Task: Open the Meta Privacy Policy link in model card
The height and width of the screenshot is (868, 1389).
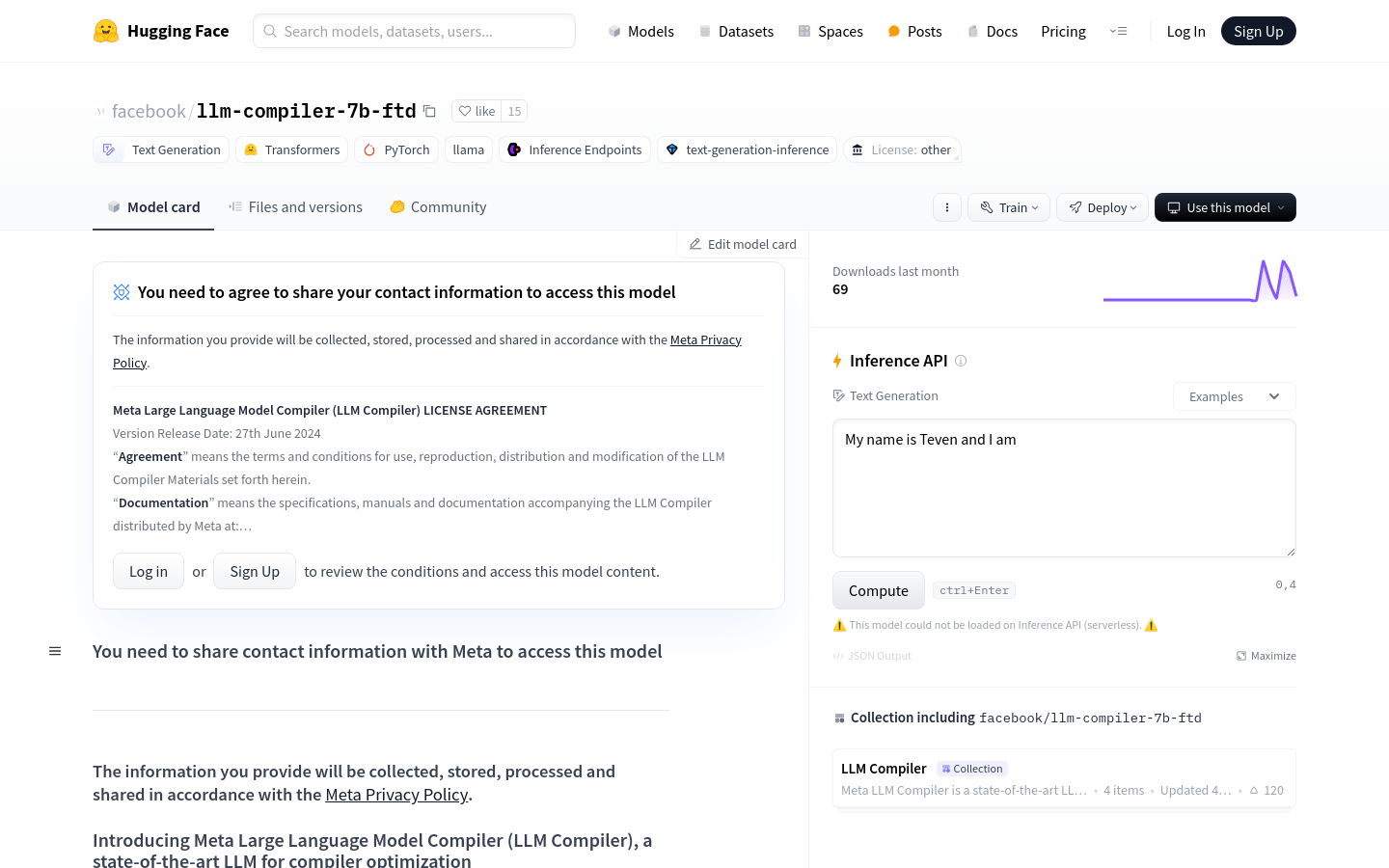Action: pyautogui.click(x=396, y=795)
